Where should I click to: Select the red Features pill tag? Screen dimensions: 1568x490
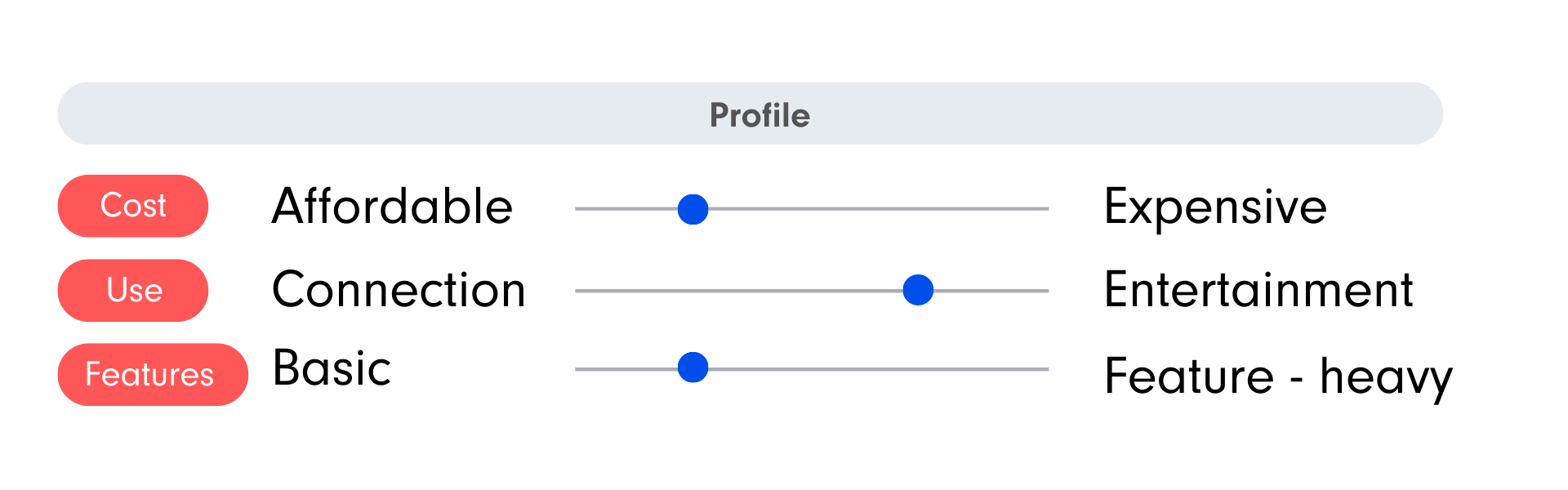(x=153, y=375)
